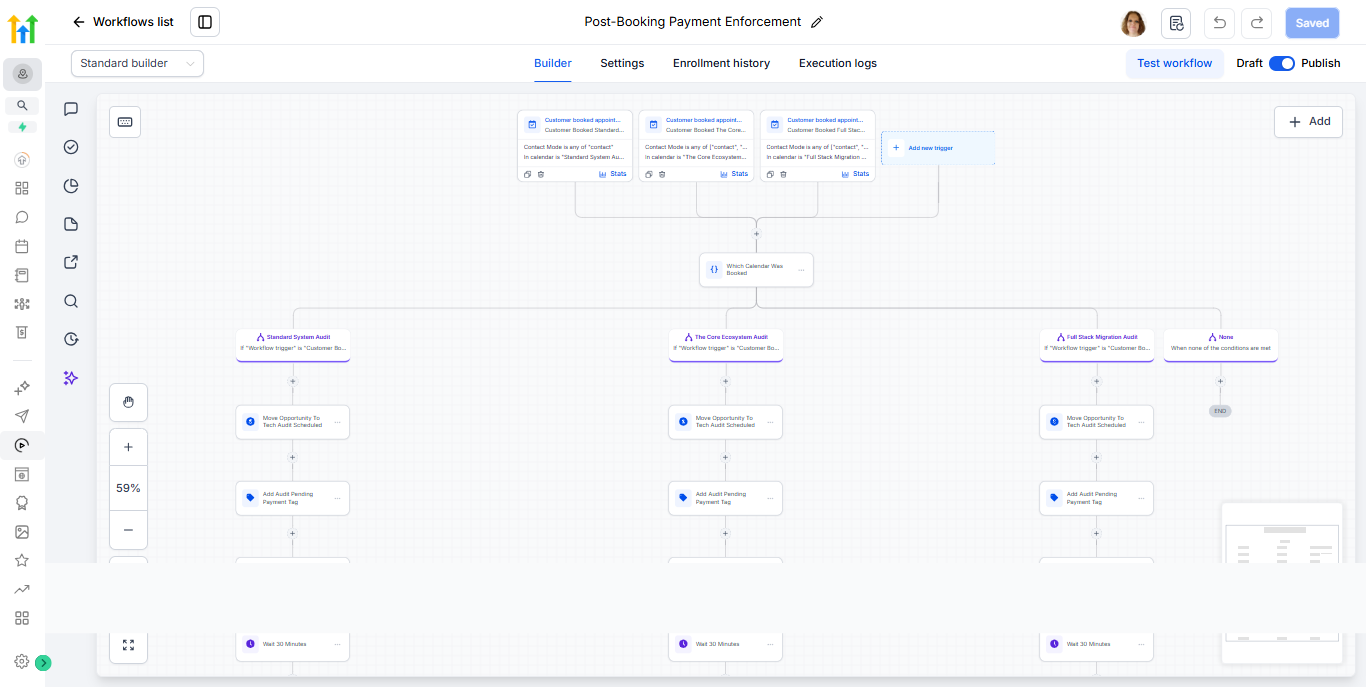This screenshot has width=1366, height=687.
Task: Open Calendars in the left navigation
Action: (x=22, y=246)
